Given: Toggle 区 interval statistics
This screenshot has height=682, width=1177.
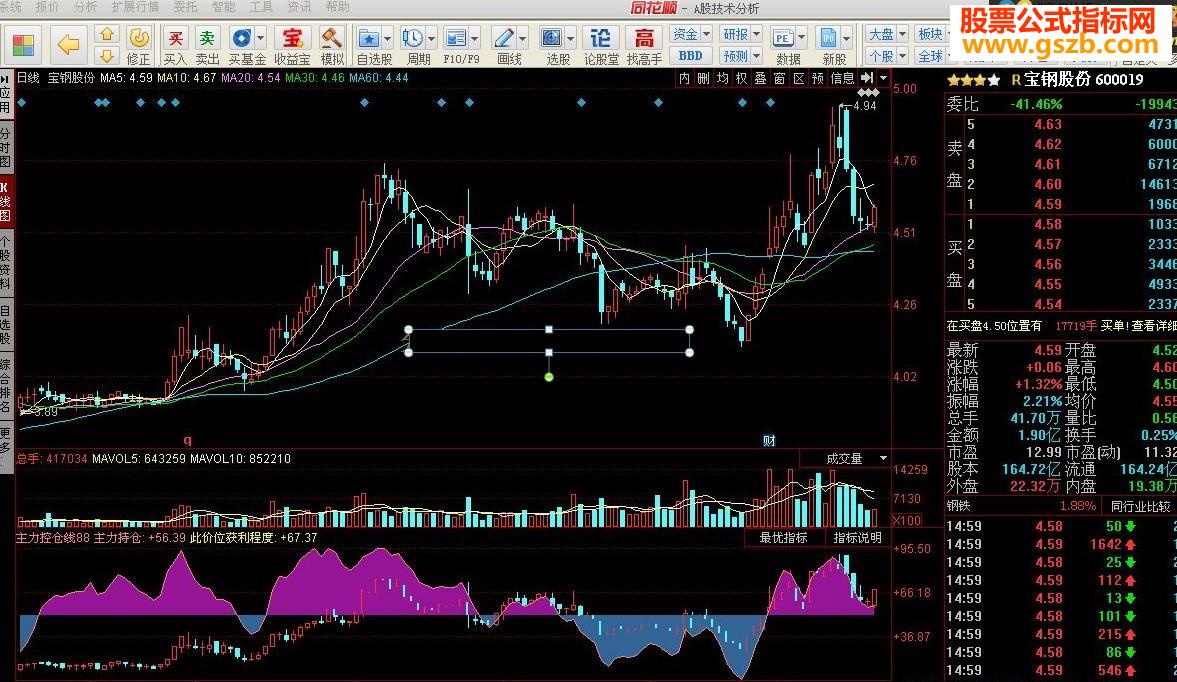Looking at the screenshot, I should click(799, 78).
